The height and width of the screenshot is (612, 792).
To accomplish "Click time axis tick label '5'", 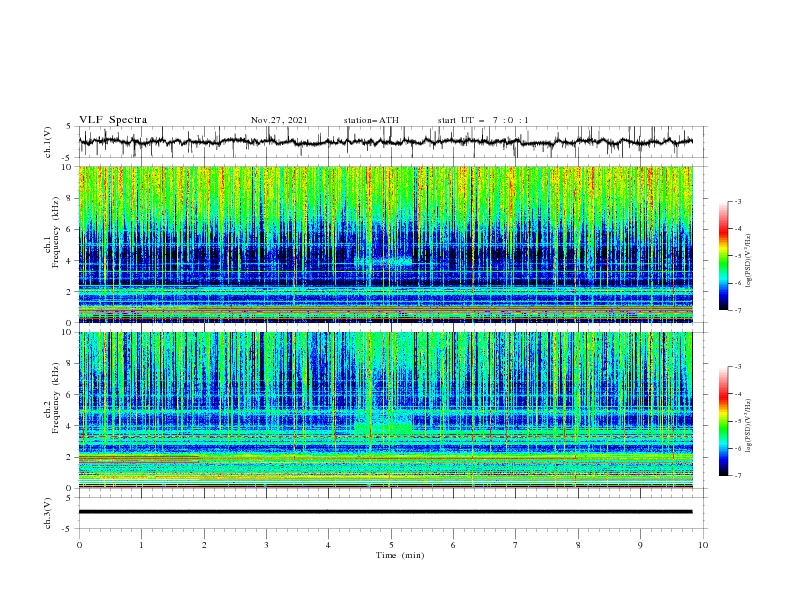I will pyautogui.click(x=391, y=545).
